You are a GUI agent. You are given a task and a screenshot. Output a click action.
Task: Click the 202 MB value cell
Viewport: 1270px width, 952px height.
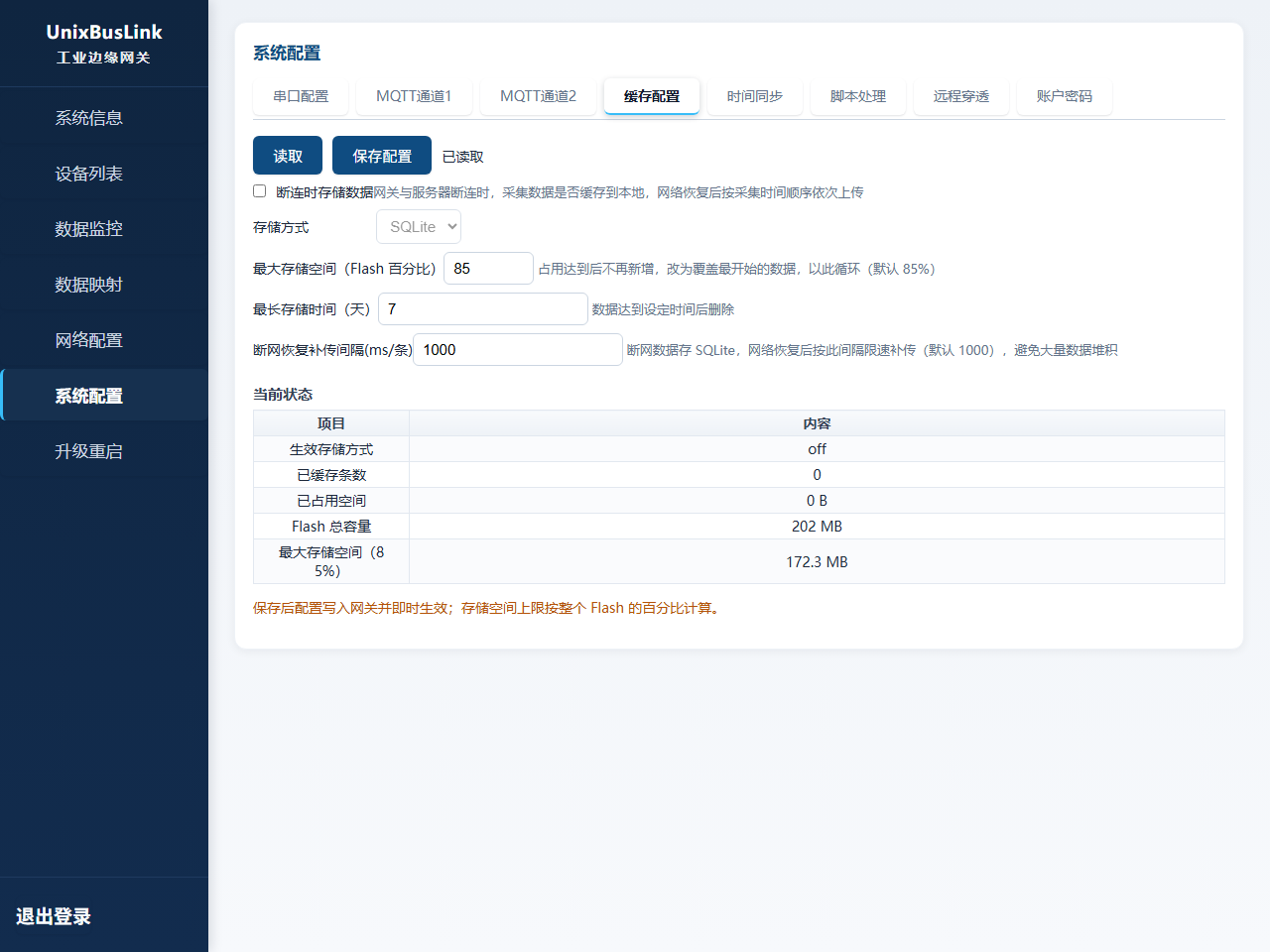point(817,527)
